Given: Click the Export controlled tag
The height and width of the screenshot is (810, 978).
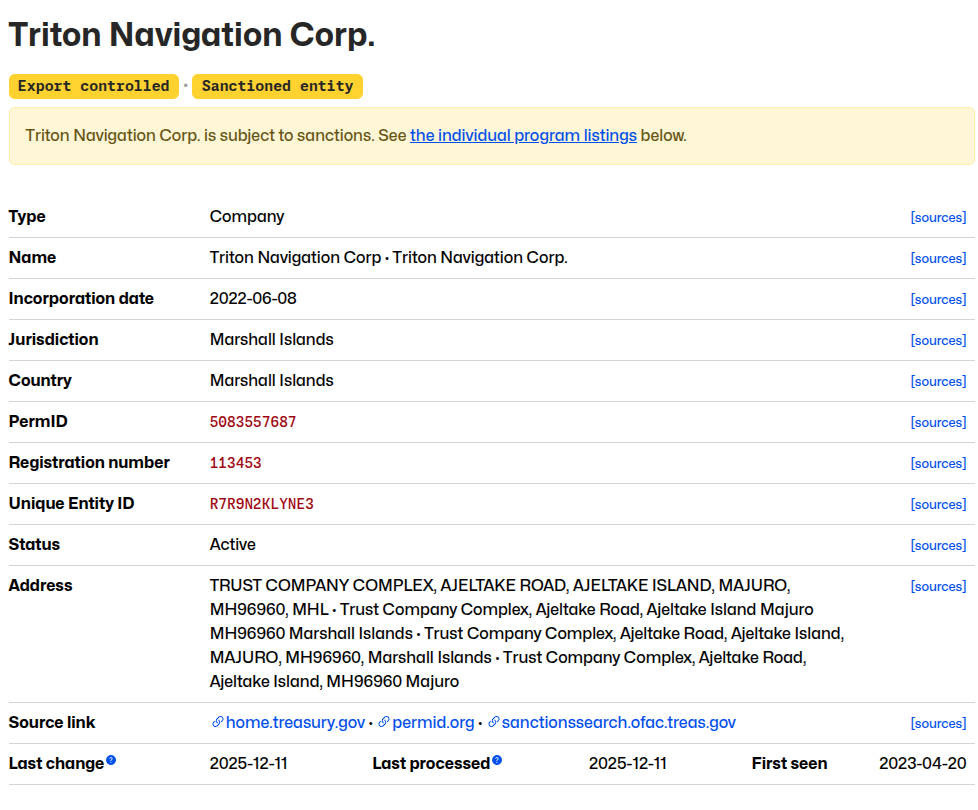Looking at the screenshot, I should (94, 86).
